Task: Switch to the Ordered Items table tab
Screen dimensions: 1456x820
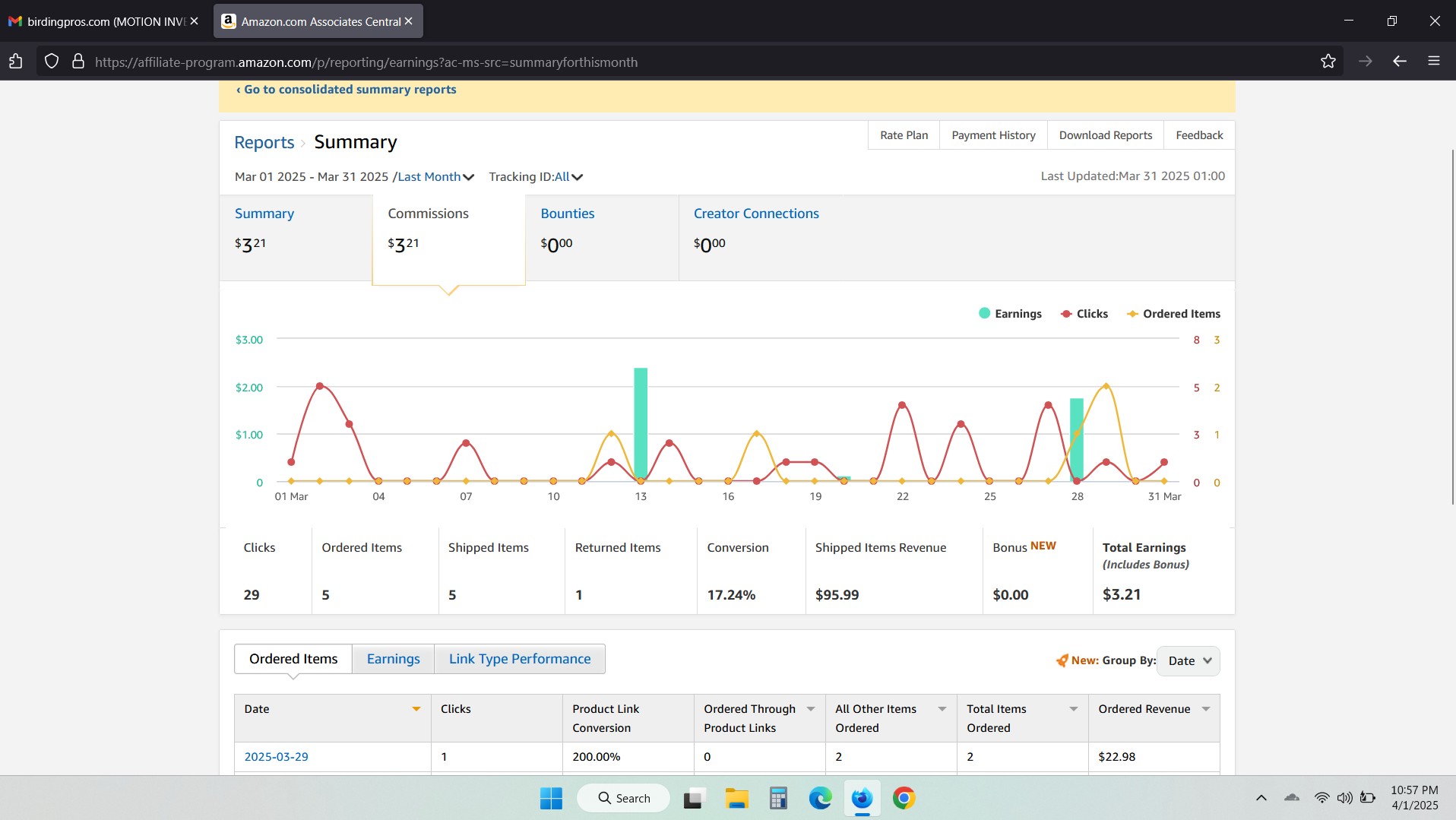Action: [x=293, y=659]
